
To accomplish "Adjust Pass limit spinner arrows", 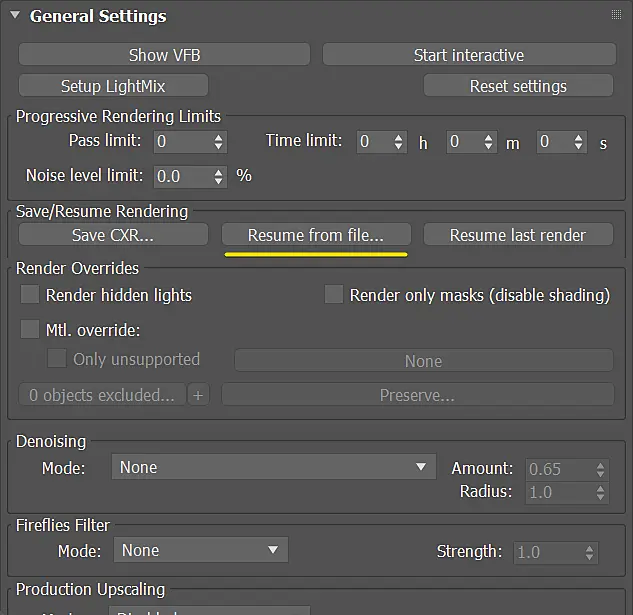I will coord(218,142).
